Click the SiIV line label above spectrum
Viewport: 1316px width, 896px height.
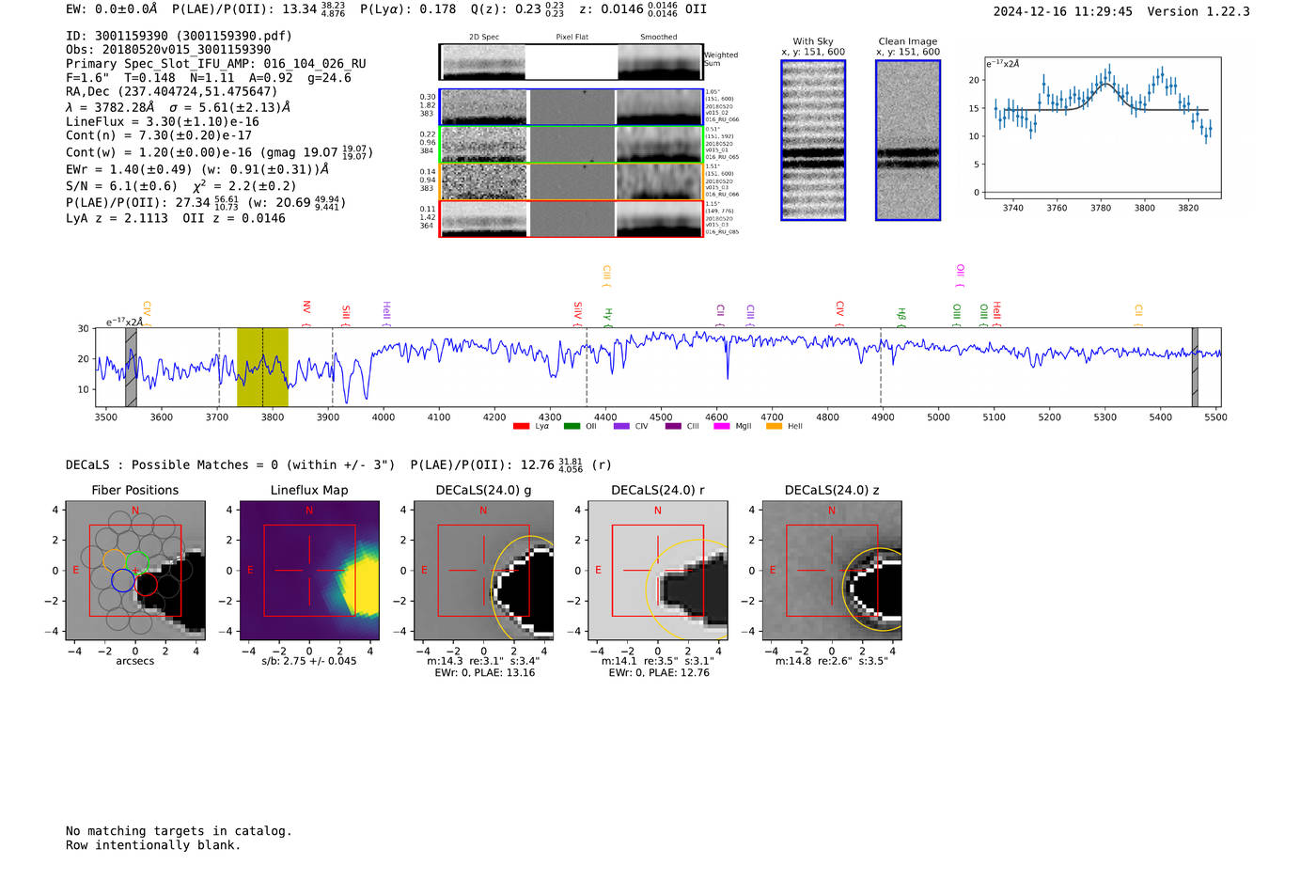tap(578, 313)
